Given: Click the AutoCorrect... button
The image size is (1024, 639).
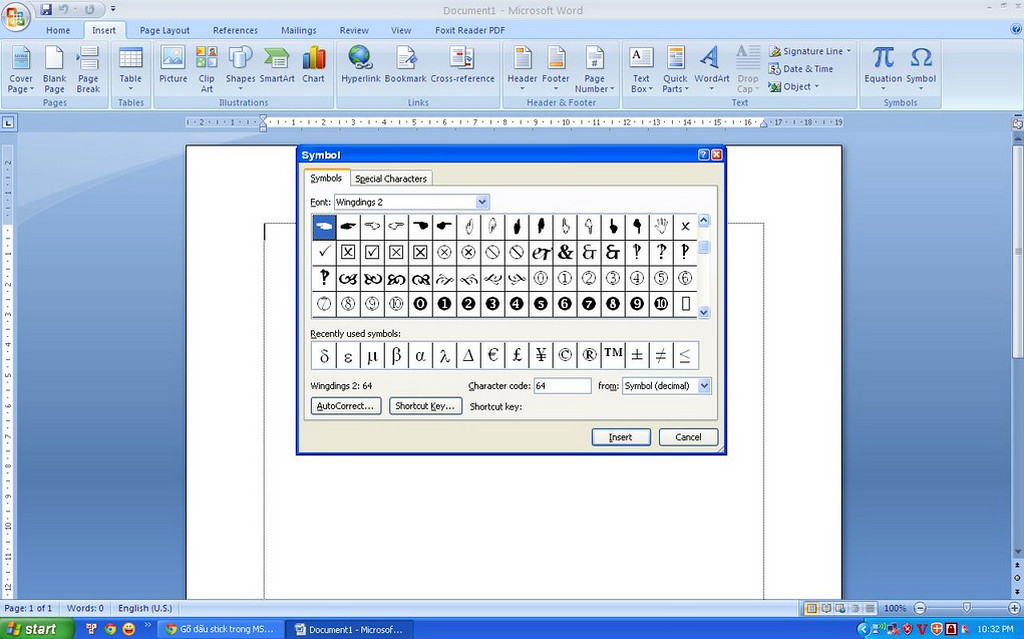Looking at the screenshot, I should (346, 406).
